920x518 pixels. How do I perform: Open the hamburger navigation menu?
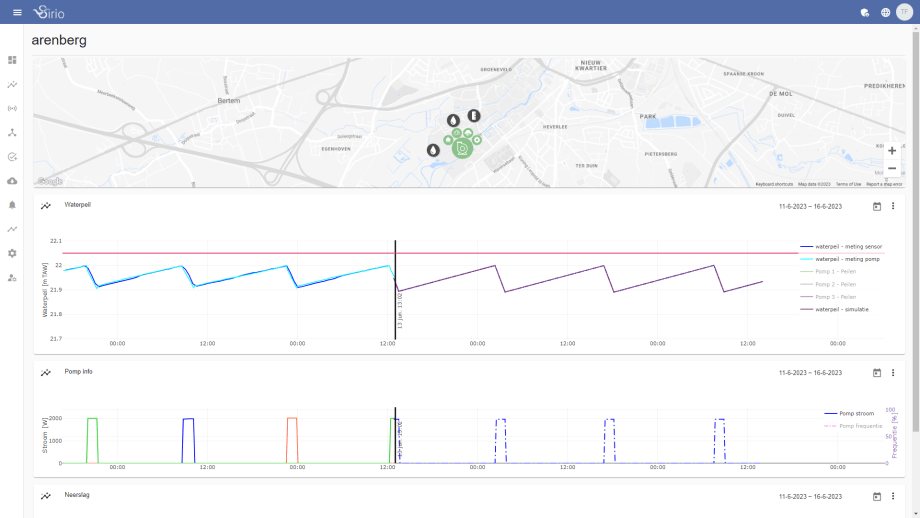coord(17,12)
